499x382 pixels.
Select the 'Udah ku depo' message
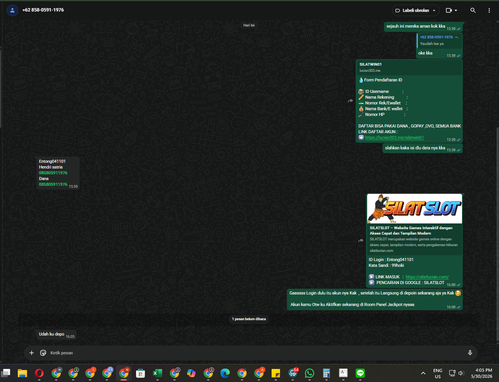(x=56, y=334)
